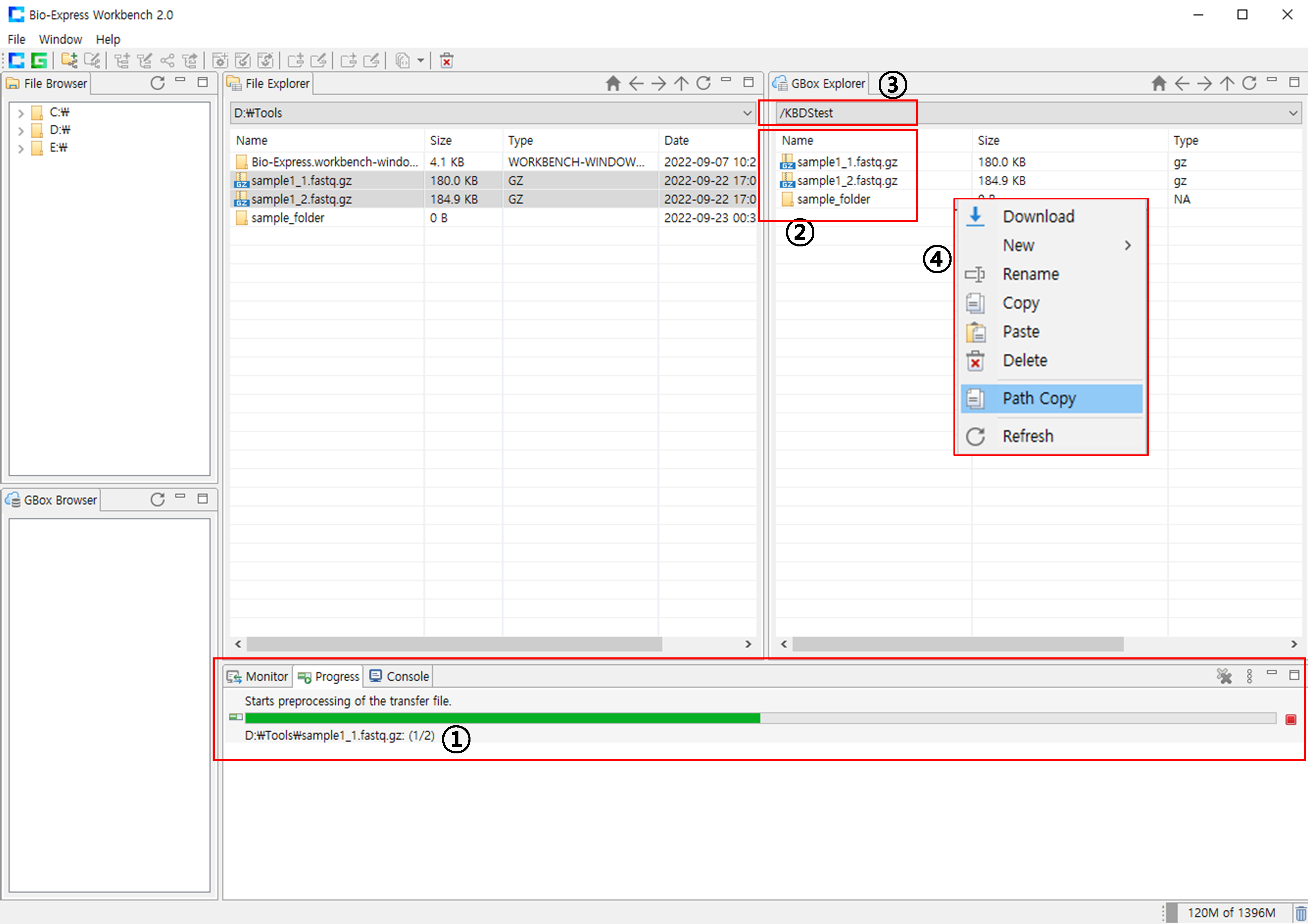The height and width of the screenshot is (924, 1308).
Task: Click the green G GBox toolbar icon
Action: tap(39, 60)
